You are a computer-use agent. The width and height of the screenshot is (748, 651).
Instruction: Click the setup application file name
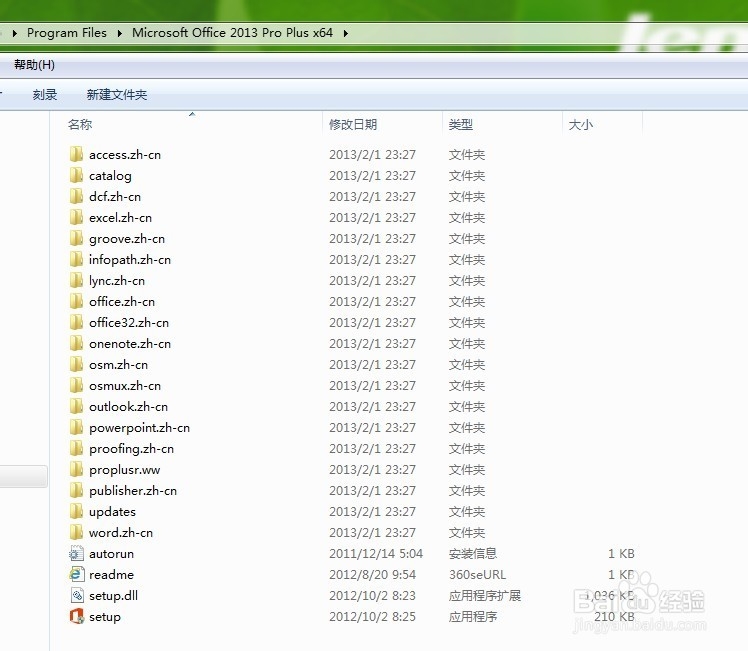click(x=105, y=617)
